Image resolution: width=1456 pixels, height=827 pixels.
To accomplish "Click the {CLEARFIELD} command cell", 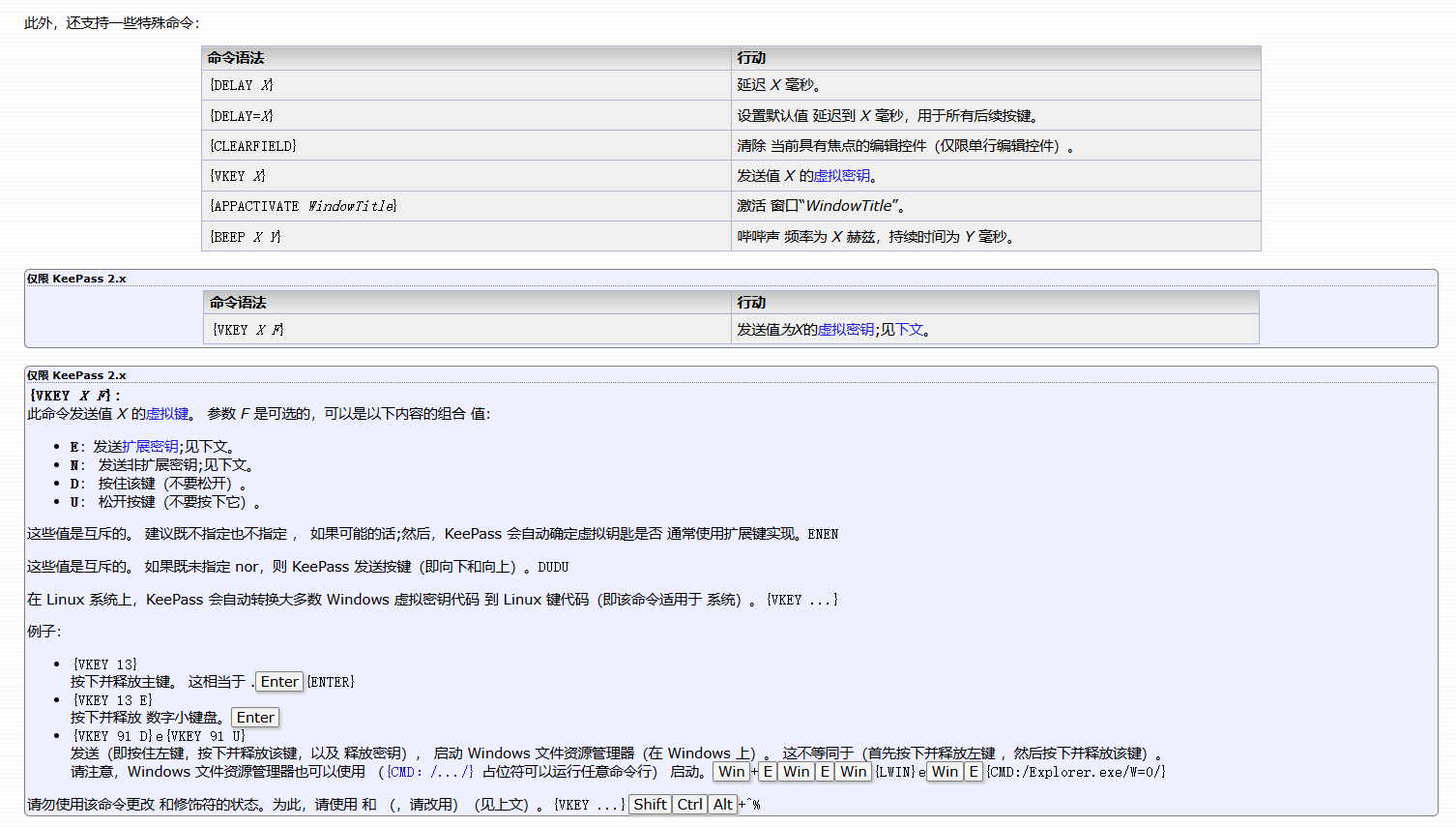I will click(x=253, y=146).
